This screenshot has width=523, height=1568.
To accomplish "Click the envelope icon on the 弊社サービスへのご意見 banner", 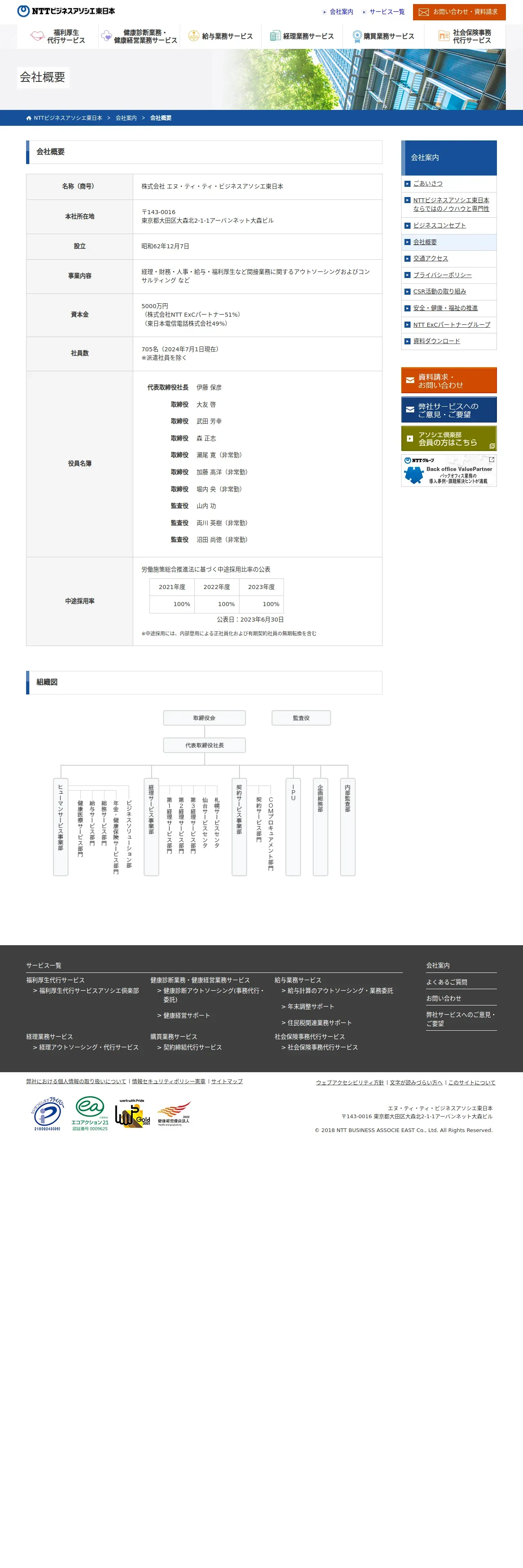I will (x=410, y=410).
